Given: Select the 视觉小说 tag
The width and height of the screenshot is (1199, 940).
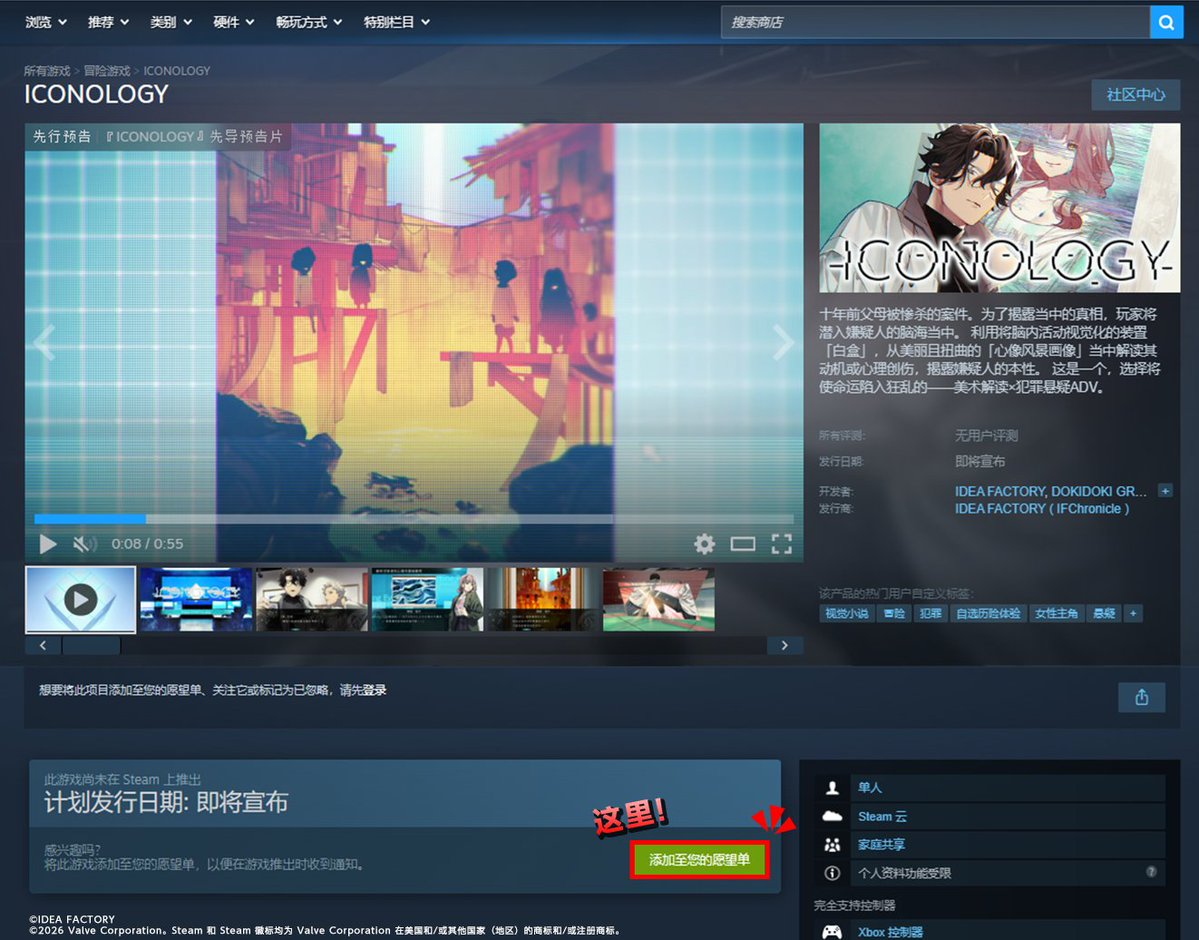Looking at the screenshot, I should (846, 613).
